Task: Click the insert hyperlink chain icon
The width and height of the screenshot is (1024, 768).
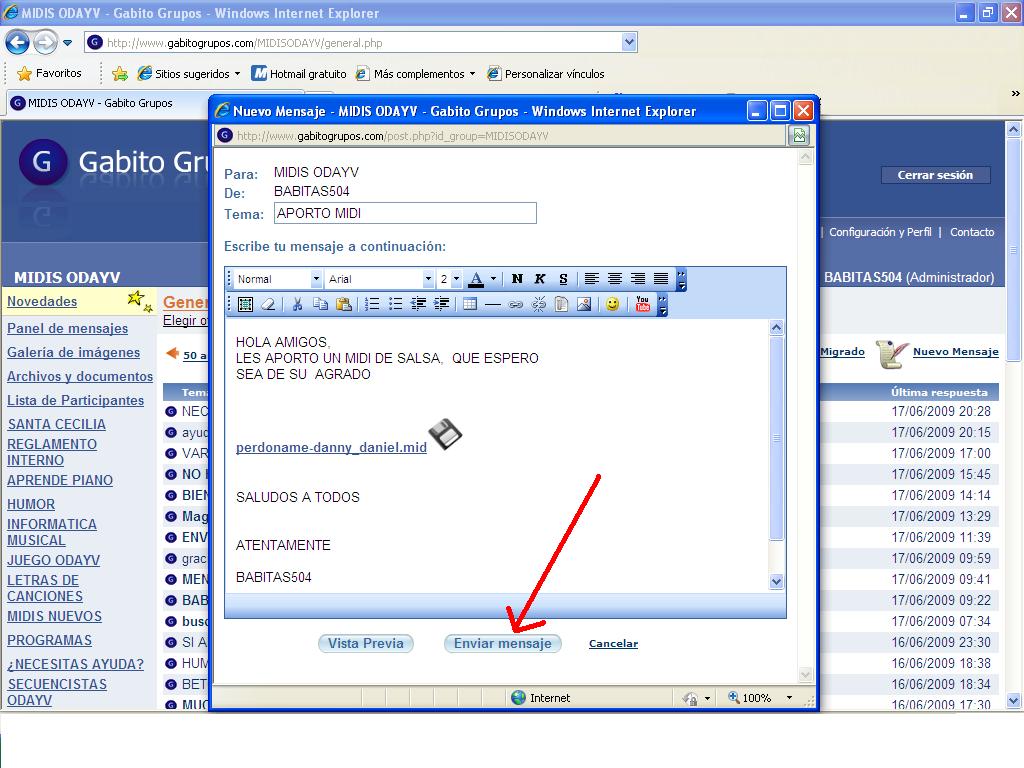Action: 516,304
